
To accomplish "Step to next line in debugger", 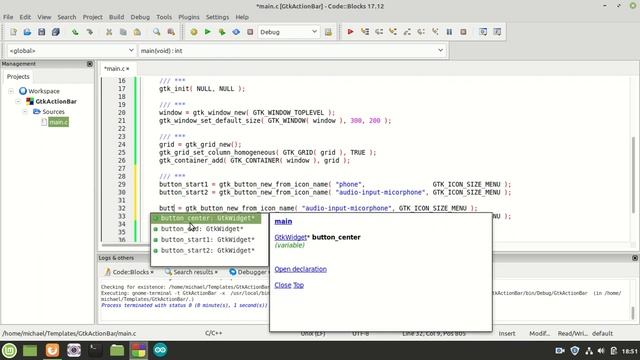I will pos(379,32).
